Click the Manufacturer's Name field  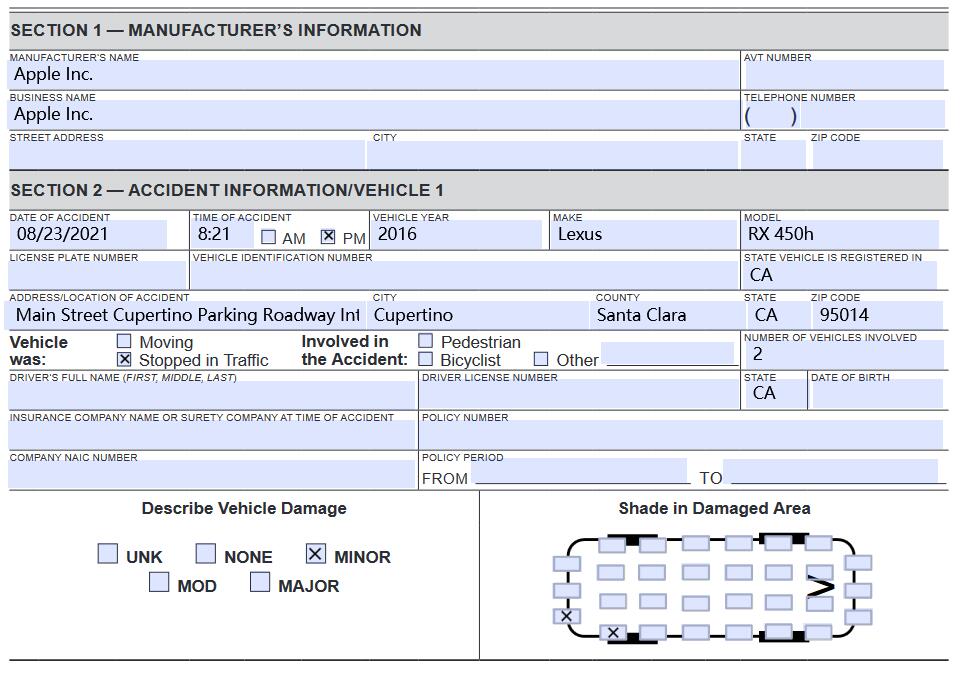(374, 75)
